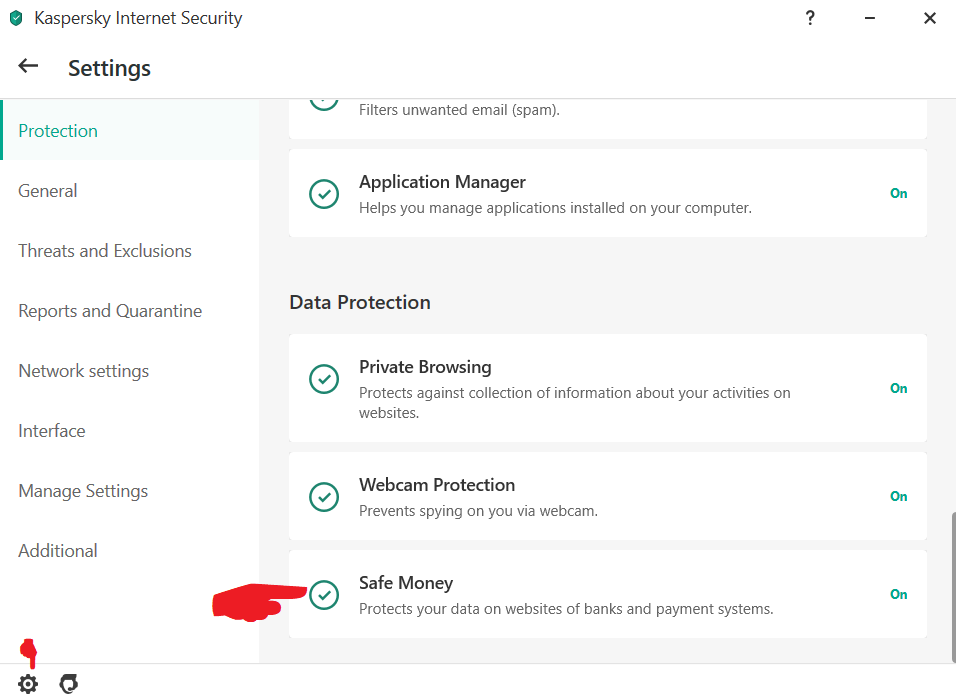Click the Safe Money checkmark icon
Image resolution: width=956 pixels, height=699 pixels.
click(x=324, y=595)
